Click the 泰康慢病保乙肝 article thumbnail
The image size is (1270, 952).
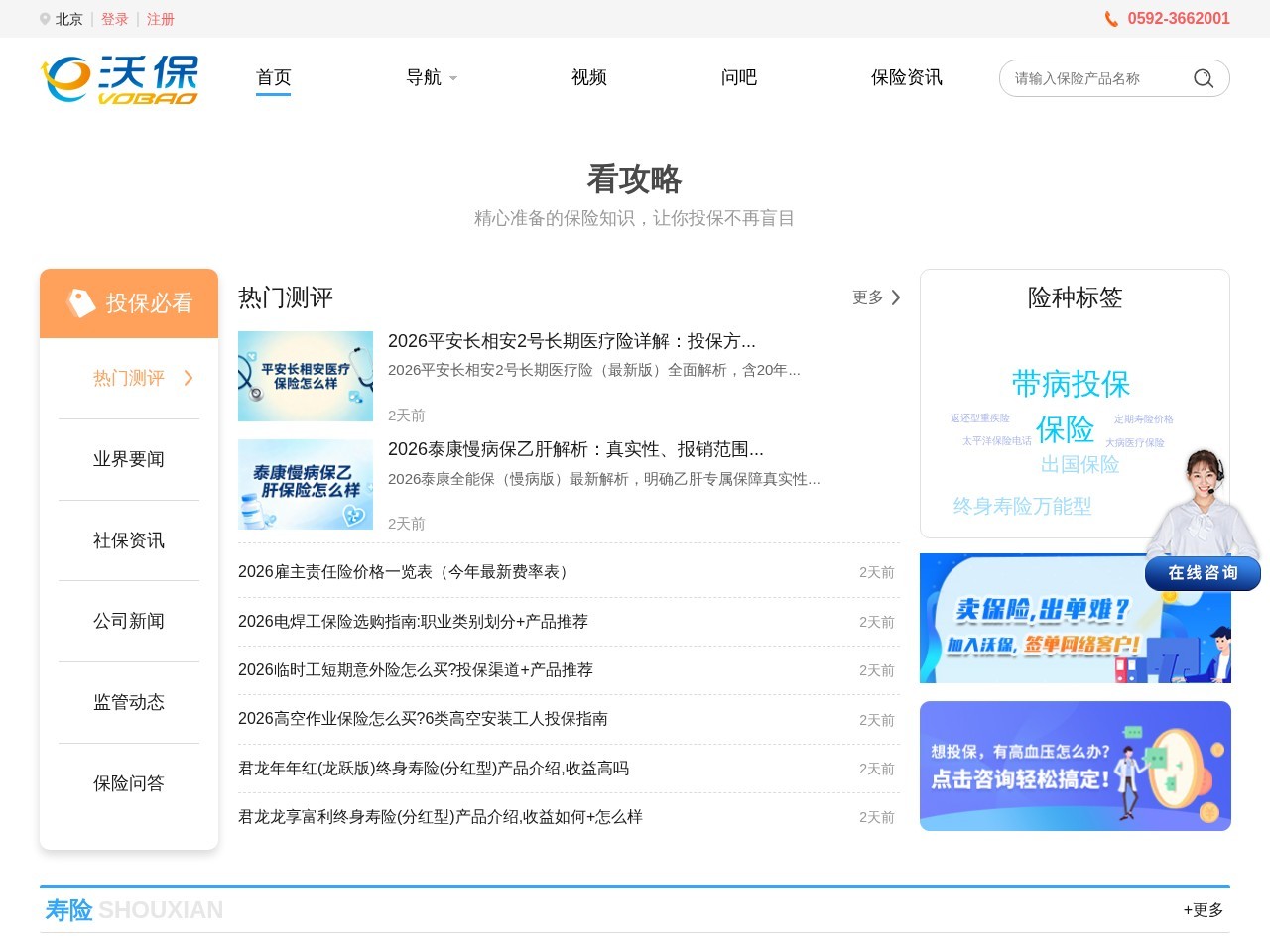pos(306,484)
